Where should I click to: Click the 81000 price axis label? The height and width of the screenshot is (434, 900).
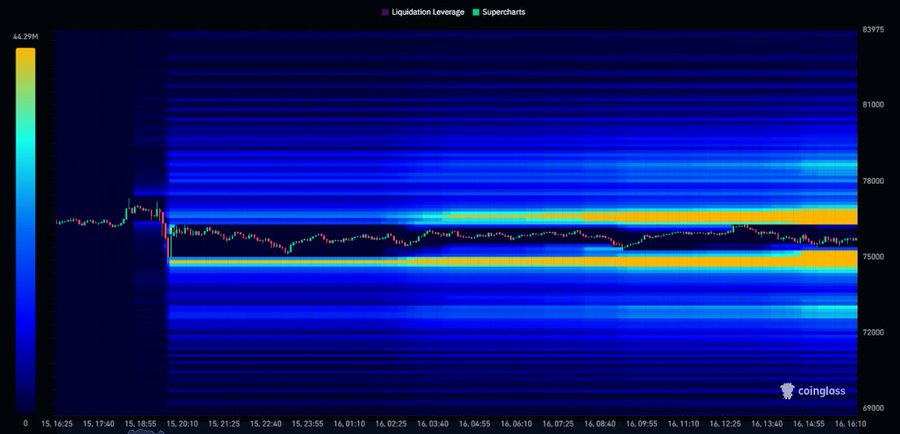click(873, 104)
